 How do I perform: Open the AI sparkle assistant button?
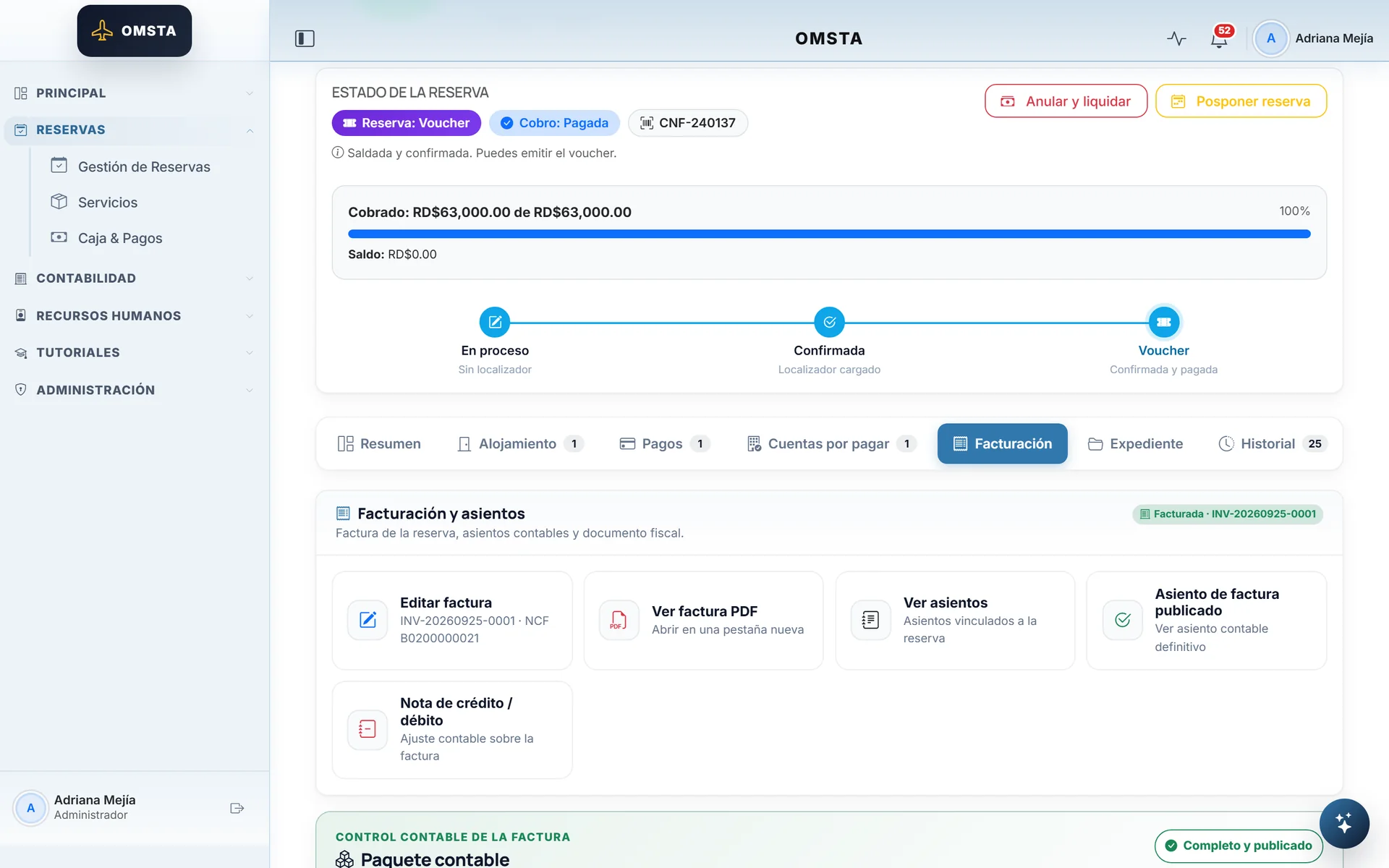(x=1343, y=822)
